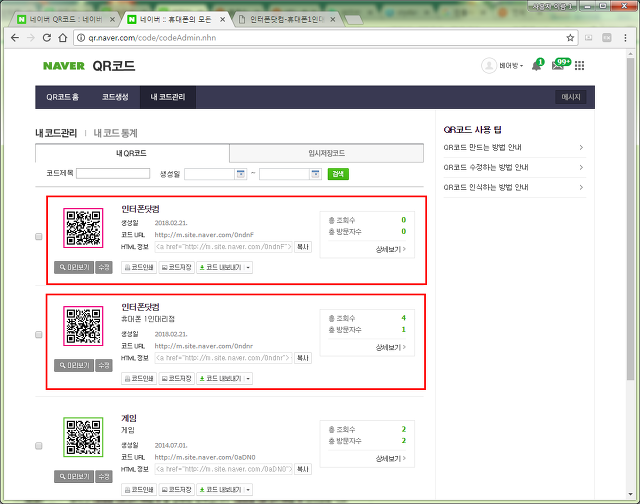Click 코드저장 for 휴대폰 1인대리점 code
This screenshot has width=640, height=504.
176,379
